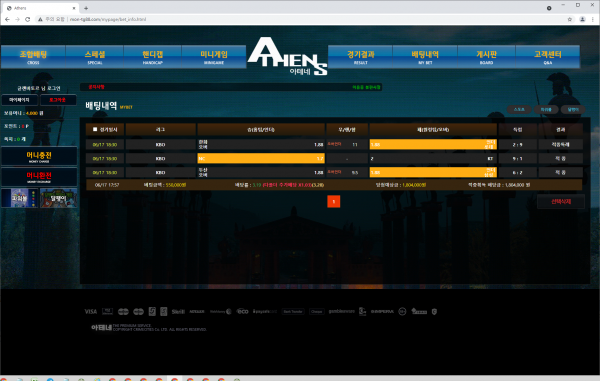
Task: Open a new browser tab with plus icon
Action: point(86,8)
